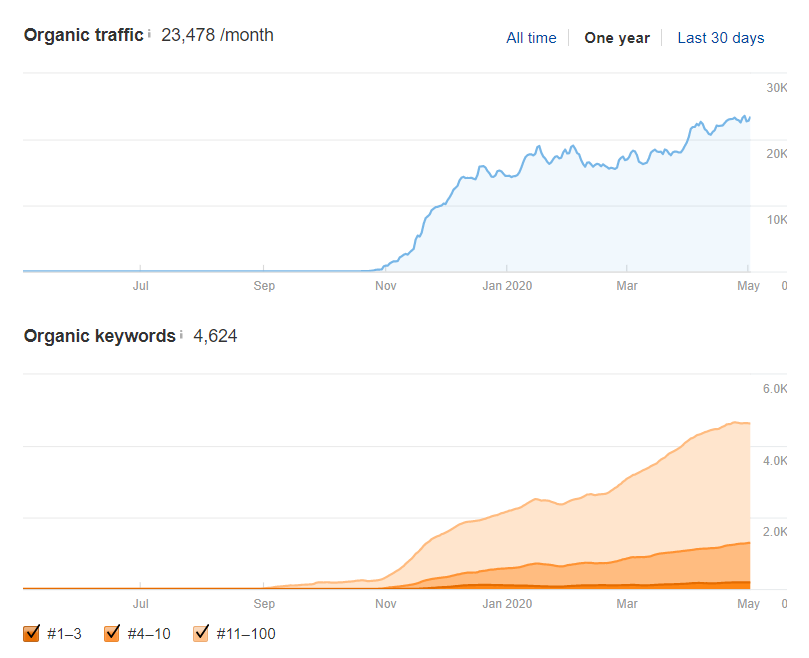Select Mar marker on keywords chart axis
Image resolution: width=809 pixels, height=658 pixels.
click(x=626, y=603)
